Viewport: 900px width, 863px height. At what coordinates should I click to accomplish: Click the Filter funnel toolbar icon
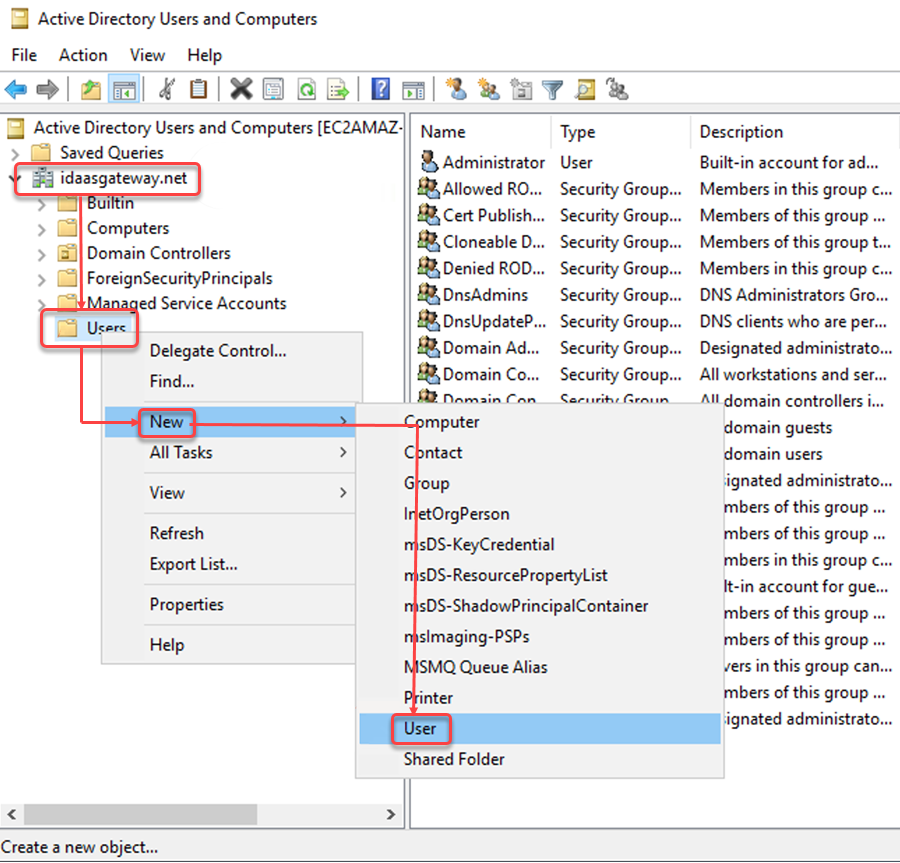[x=553, y=90]
